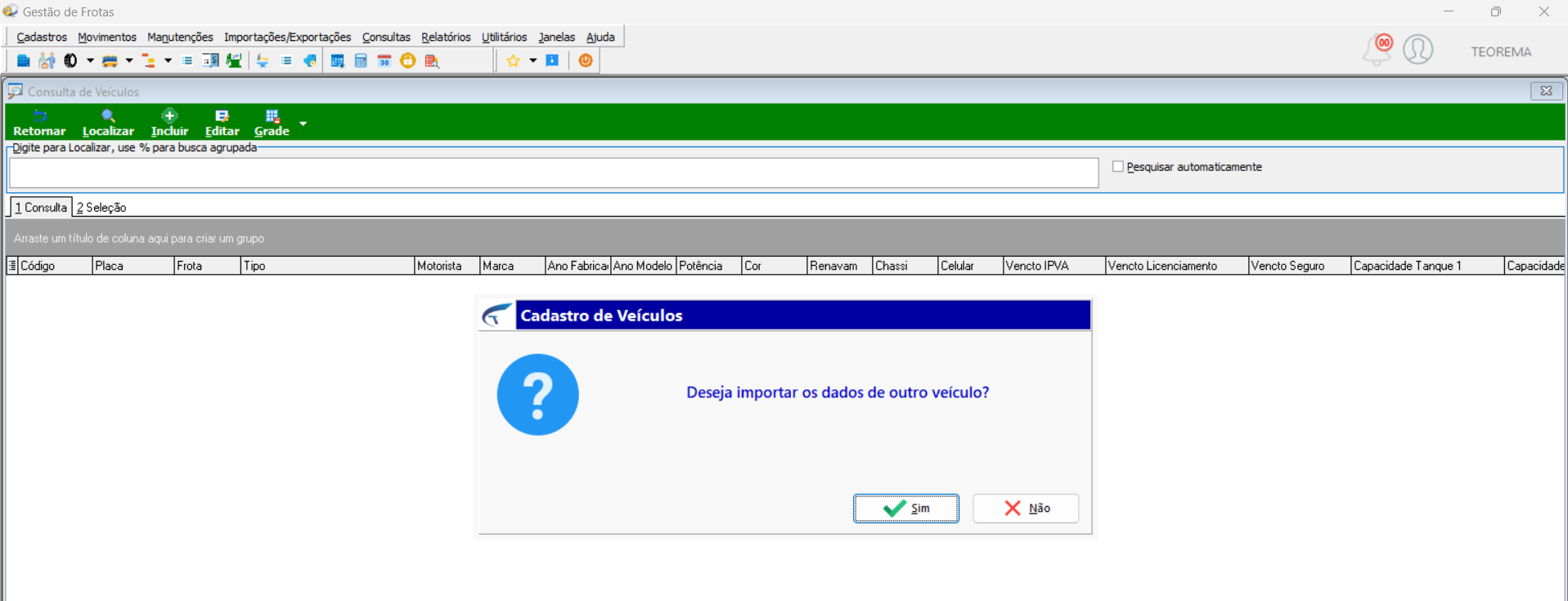This screenshot has width=1568, height=601.
Task: Sort by the Placa column header
Action: pos(133,266)
